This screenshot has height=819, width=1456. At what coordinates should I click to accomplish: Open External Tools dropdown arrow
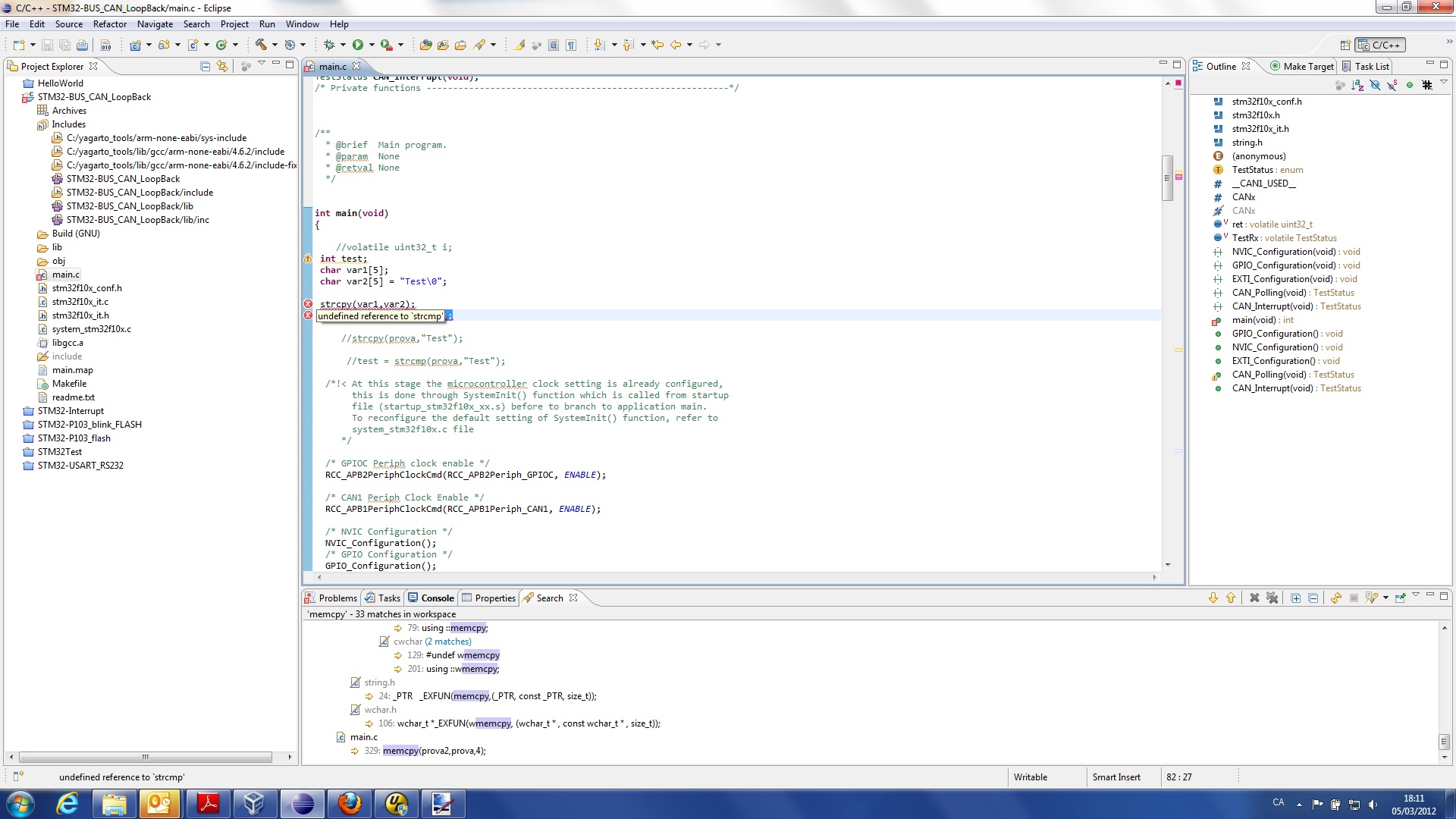tap(400, 45)
